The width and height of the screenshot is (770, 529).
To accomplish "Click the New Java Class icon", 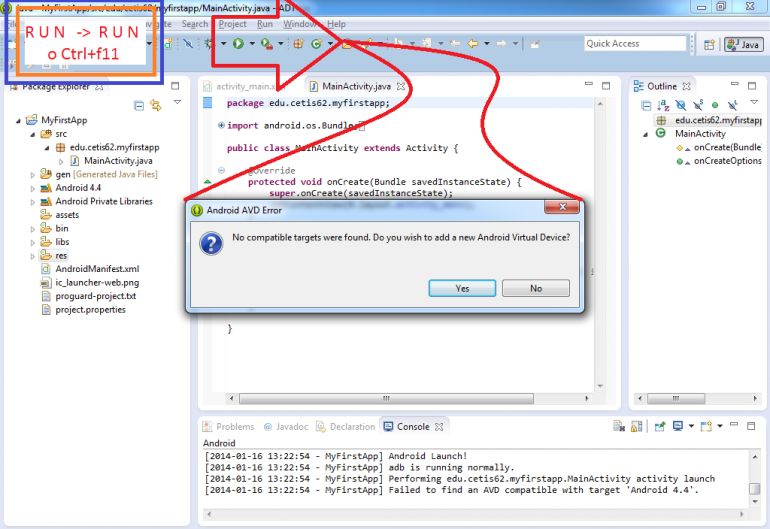I will (x=316, y=44).
